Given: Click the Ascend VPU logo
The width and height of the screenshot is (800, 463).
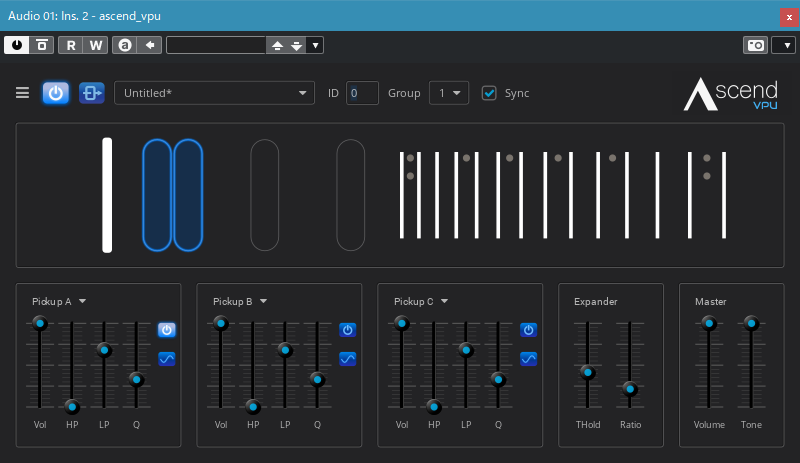Looking at the screenshot, I should (x=731, y=94).
